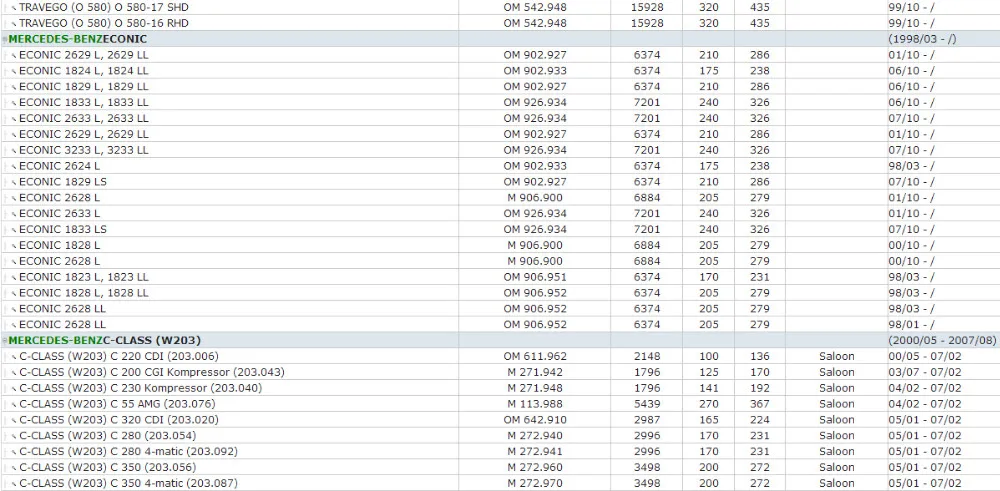Select ECONIC 1833 L, 1833 LL row
The image size is (1000, 491).
[x=500, y=103]
